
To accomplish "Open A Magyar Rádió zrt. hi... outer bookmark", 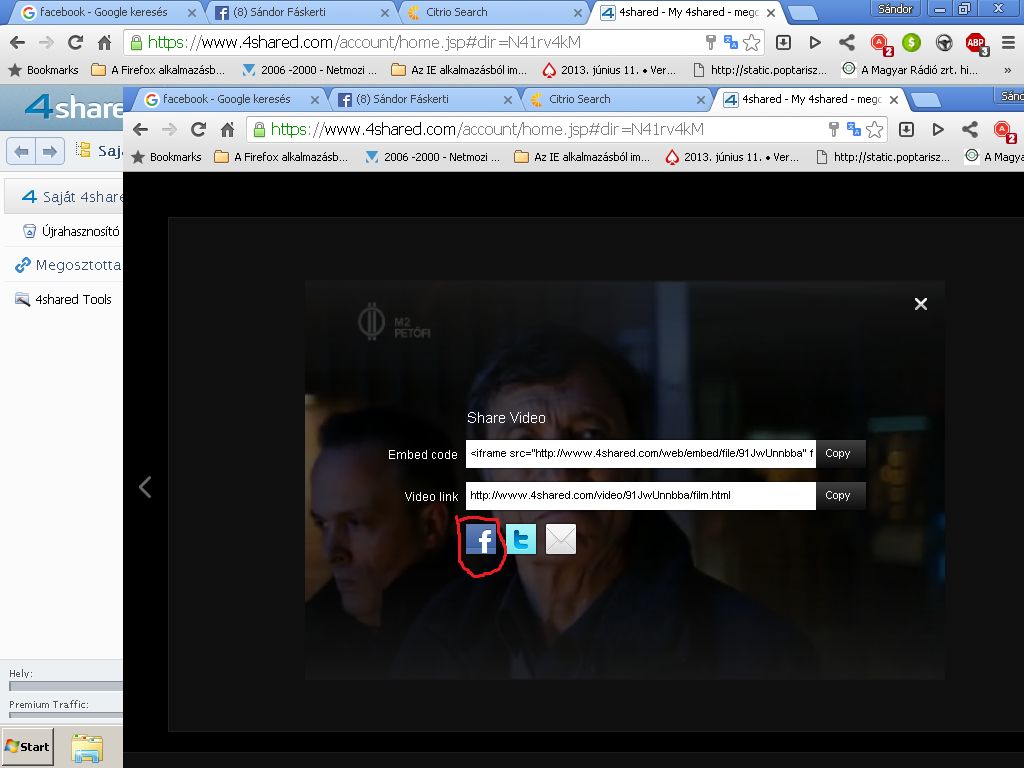I will [910, 70].
